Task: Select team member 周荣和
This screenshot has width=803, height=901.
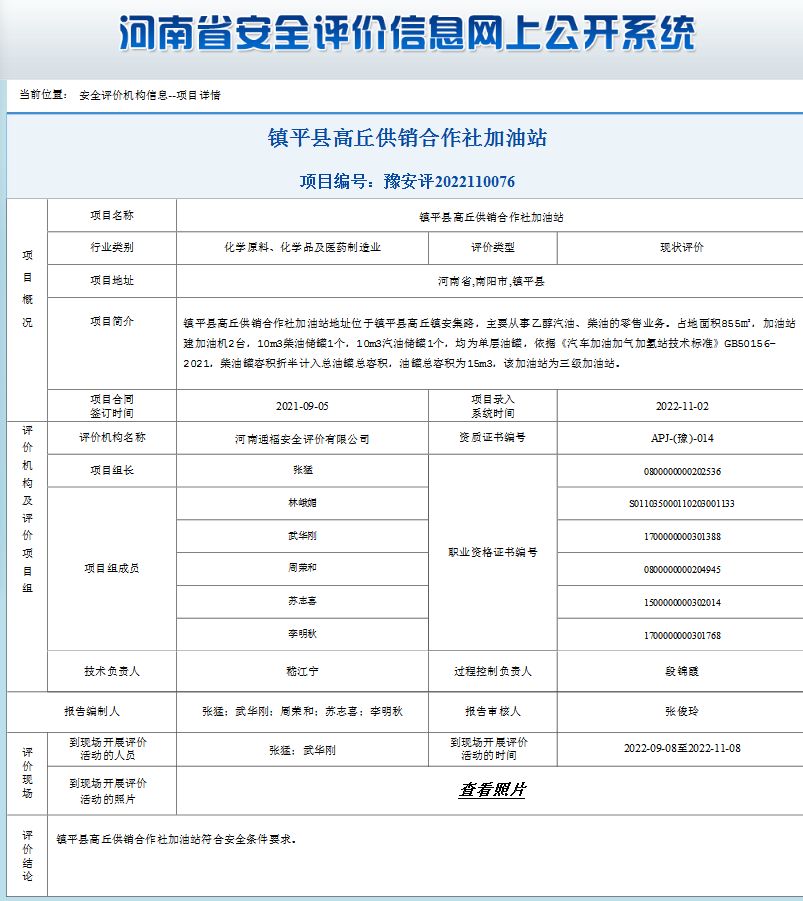Action: pos(302,568)
